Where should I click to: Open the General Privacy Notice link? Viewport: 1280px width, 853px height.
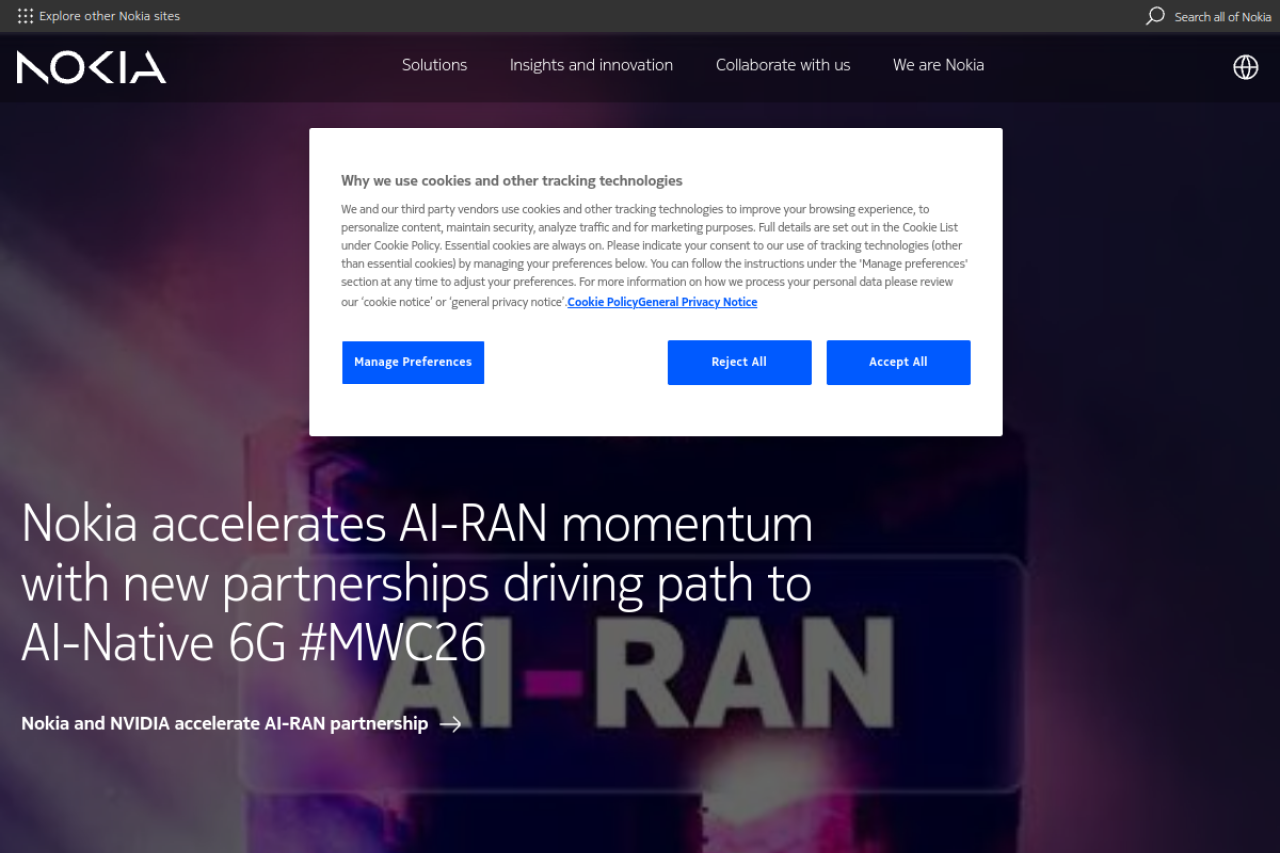(x=698, y=302)
